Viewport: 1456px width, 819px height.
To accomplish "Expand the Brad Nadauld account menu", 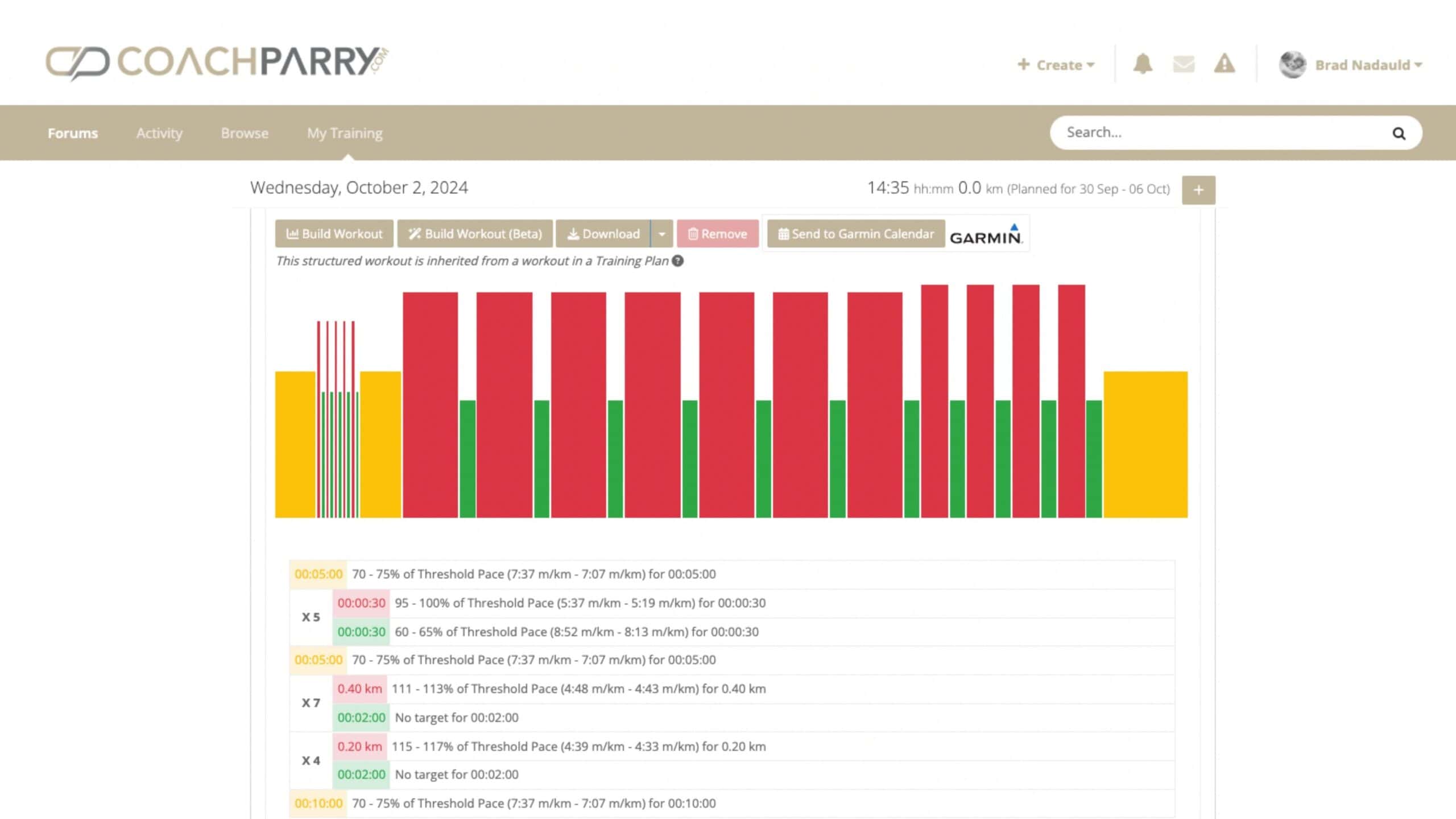I will pyautogui.click(x=1368, y=65).
